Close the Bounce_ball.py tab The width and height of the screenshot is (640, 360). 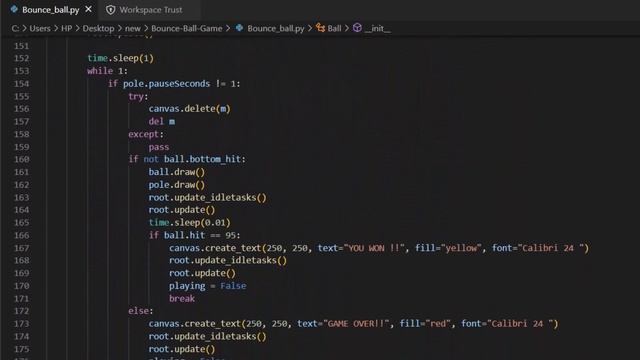(89, 9)
